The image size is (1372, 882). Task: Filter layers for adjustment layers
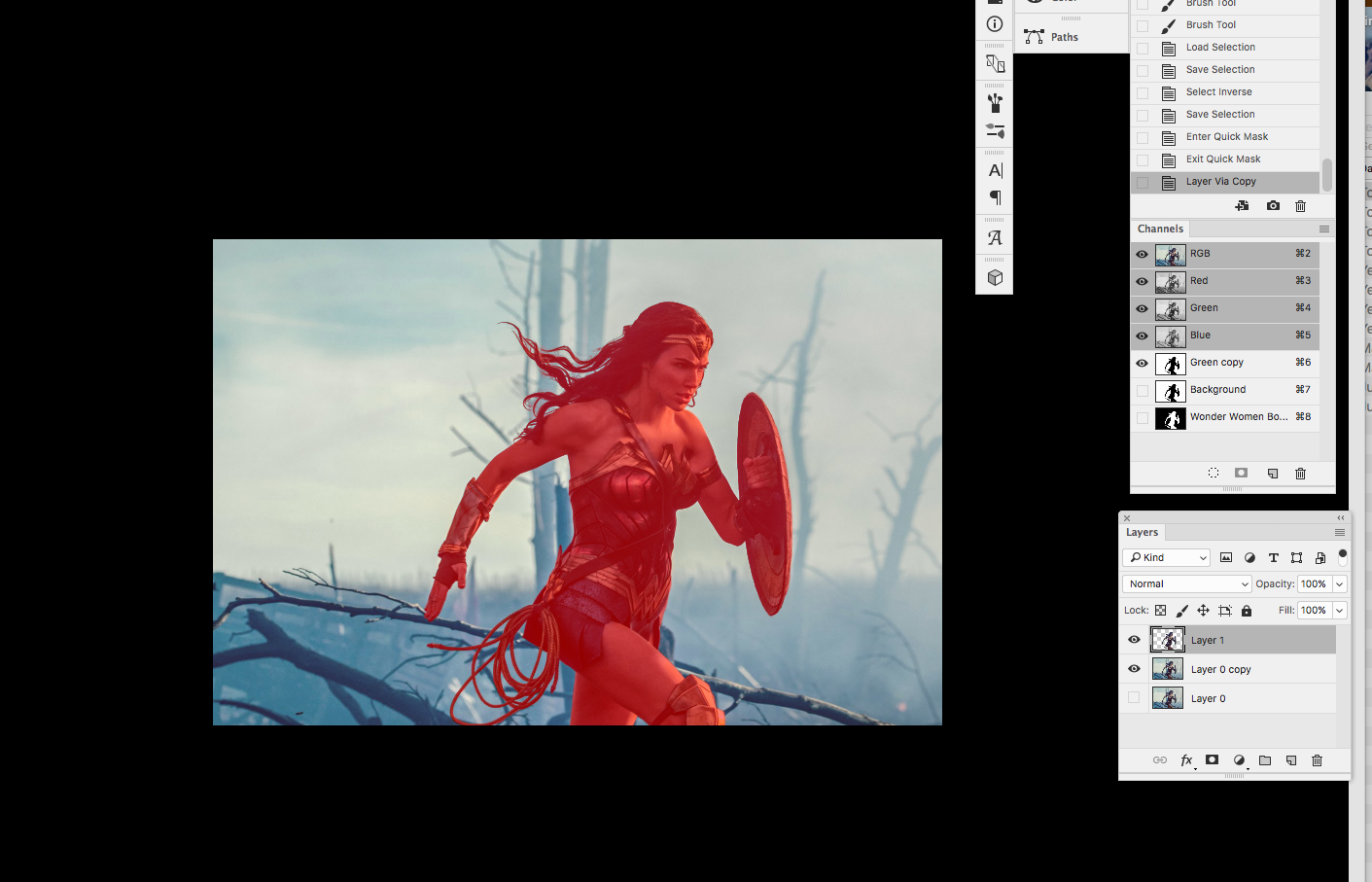tap(1249, 558)
